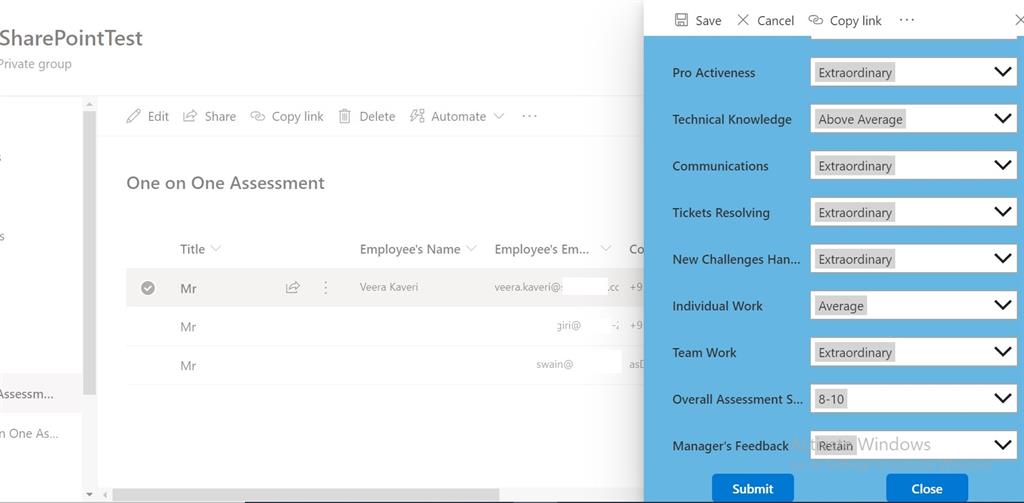The image size is (1024, 503).
Task: Open the Individual Work dropdown
Action: (x=914, y=306)
